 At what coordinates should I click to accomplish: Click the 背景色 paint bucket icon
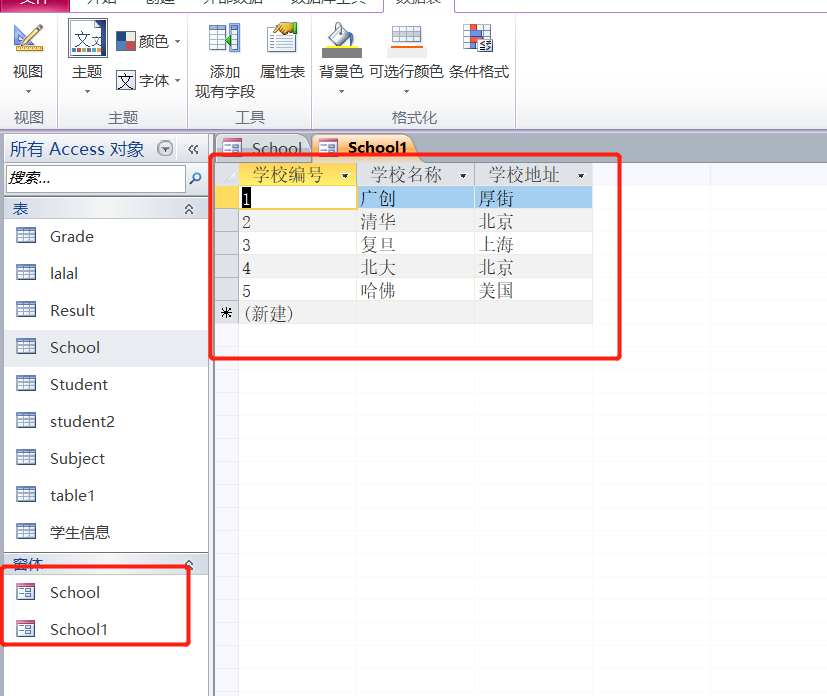point(341,39)
